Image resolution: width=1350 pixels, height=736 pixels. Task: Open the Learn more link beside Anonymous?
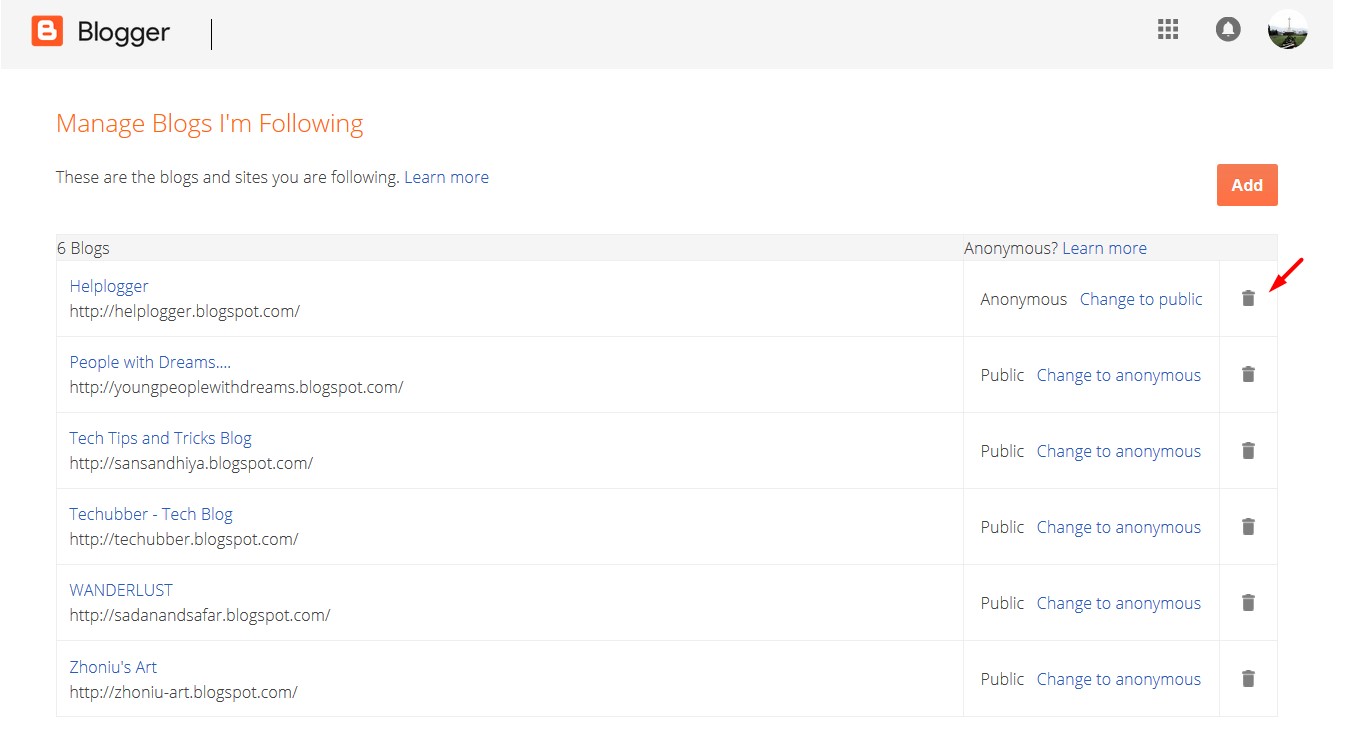1104,248
